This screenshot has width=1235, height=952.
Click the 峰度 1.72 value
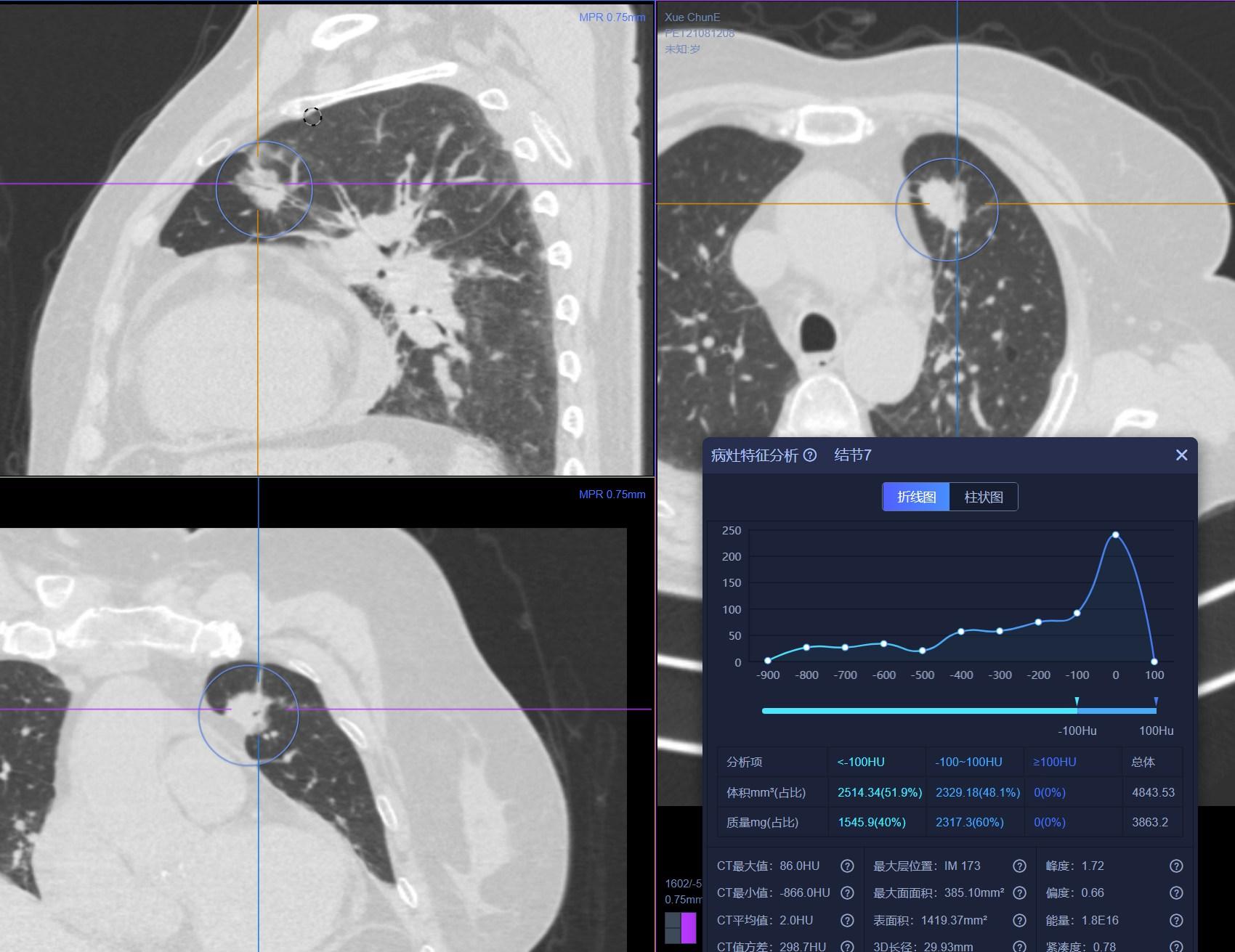pyautogui.click(x=1093, y=866)
